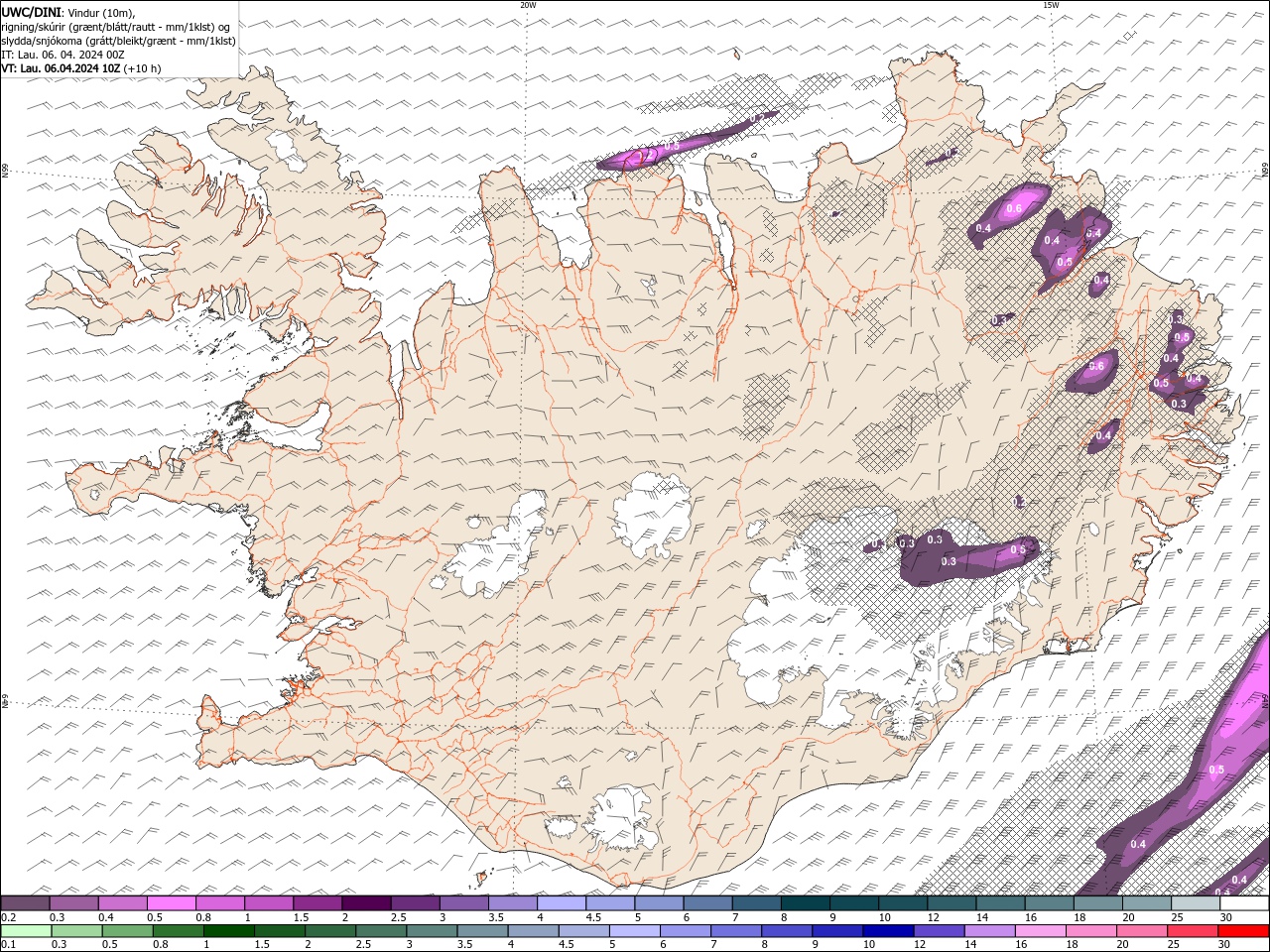Click the "VT: Lau. 06.04.2024 10Z (+10 h)" line

coord(81,68)
